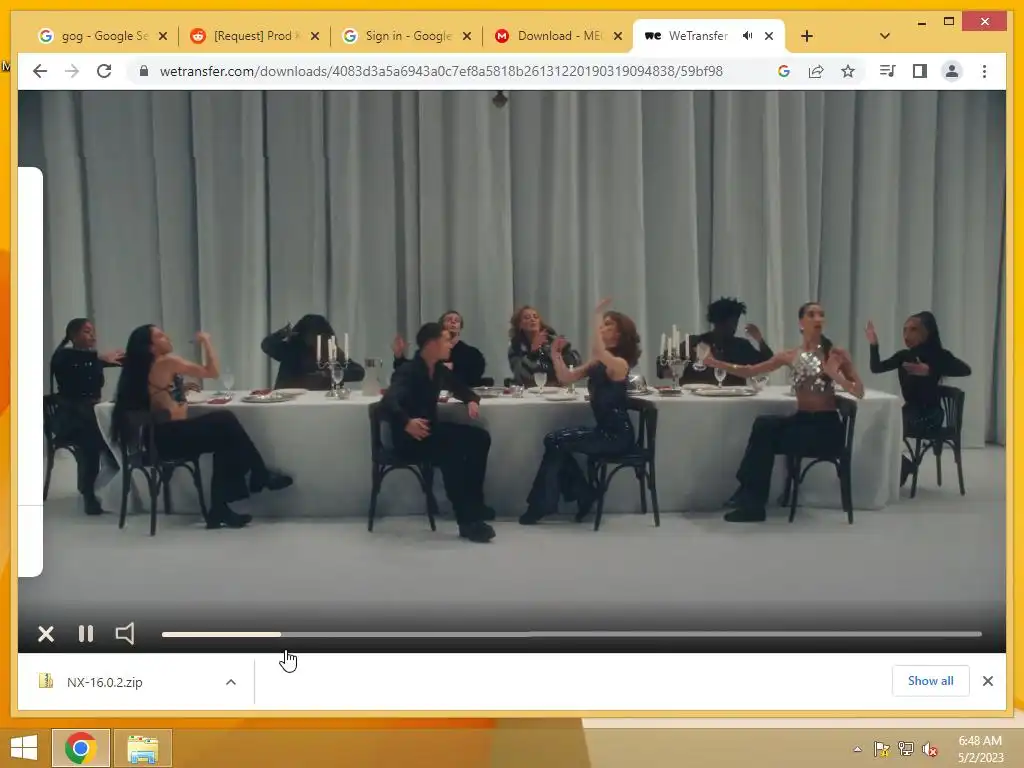Close the Download MEGA tab
This screenshot has height=768, width=1024.
618,36
